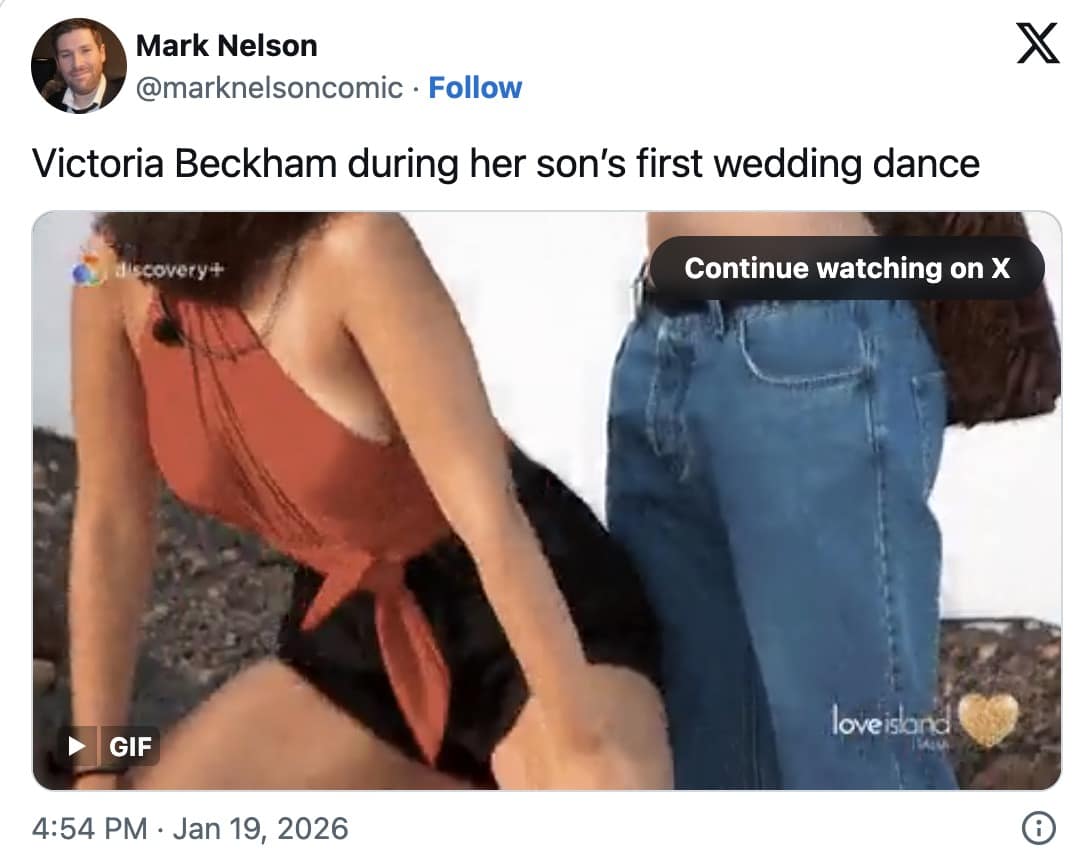Open the Mark Nelson display name link

226,45
